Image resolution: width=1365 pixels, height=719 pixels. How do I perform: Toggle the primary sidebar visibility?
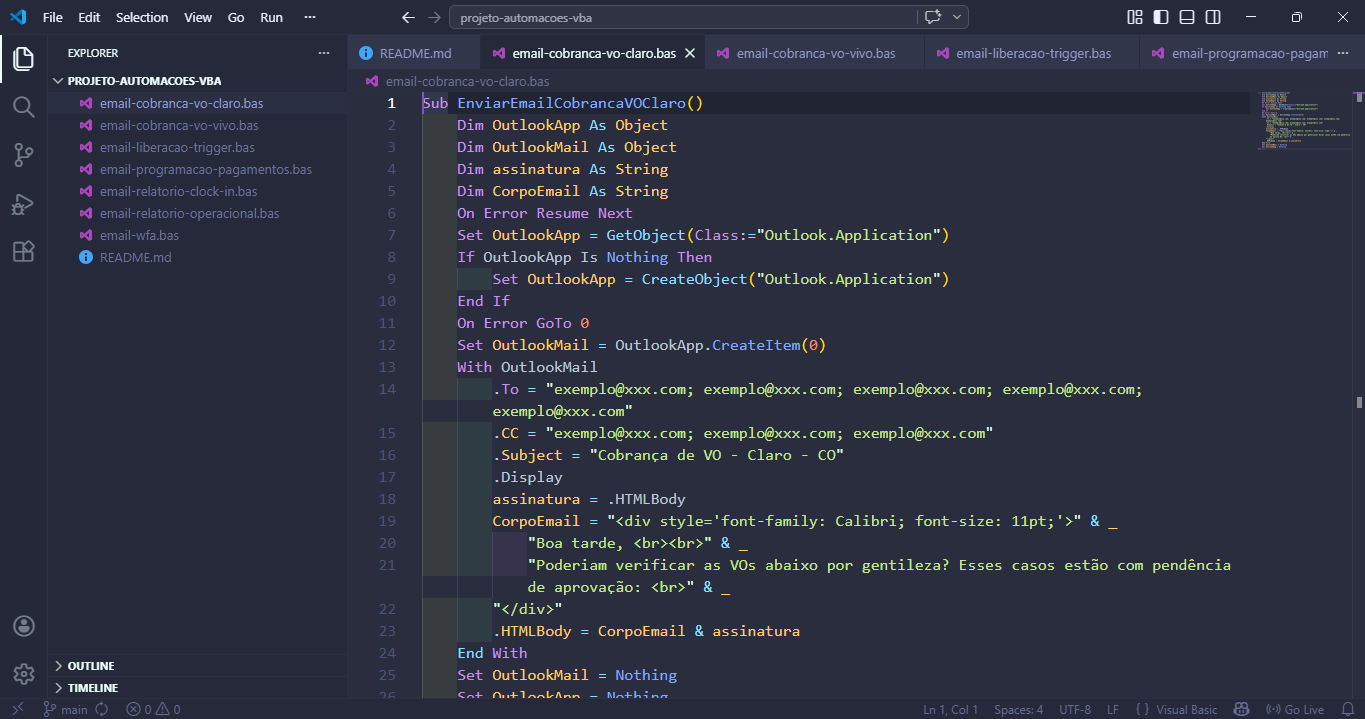[1160, 17]
